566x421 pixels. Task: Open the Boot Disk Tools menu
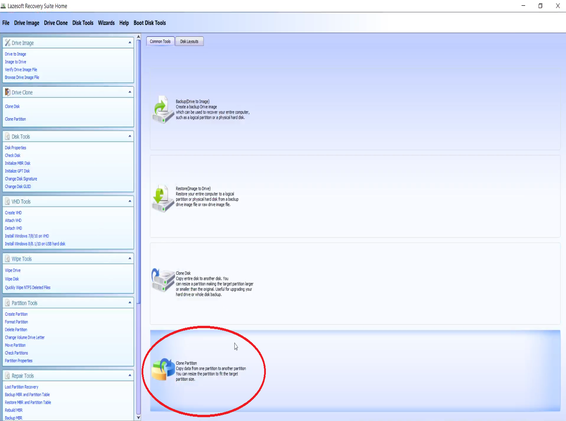149,23
